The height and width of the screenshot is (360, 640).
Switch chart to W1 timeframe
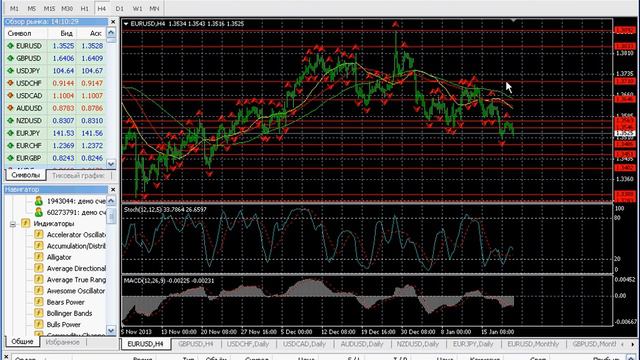pyautogui.click(x=137, y=8)
